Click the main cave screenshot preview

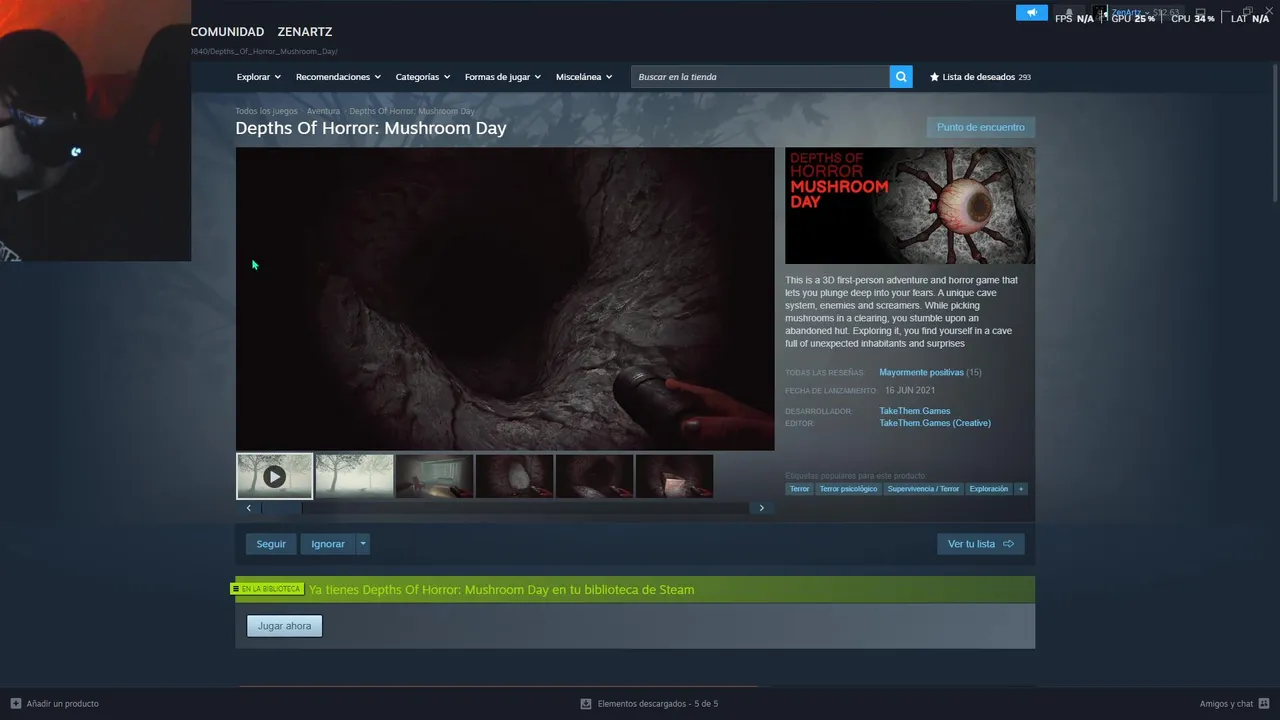[505, 299]
